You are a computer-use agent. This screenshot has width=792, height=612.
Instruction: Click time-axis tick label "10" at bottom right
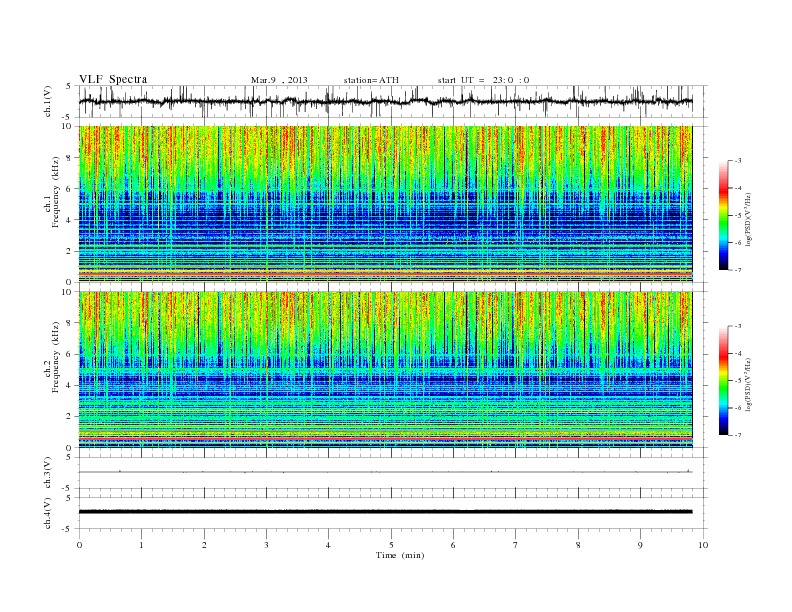tap(703, 545)
